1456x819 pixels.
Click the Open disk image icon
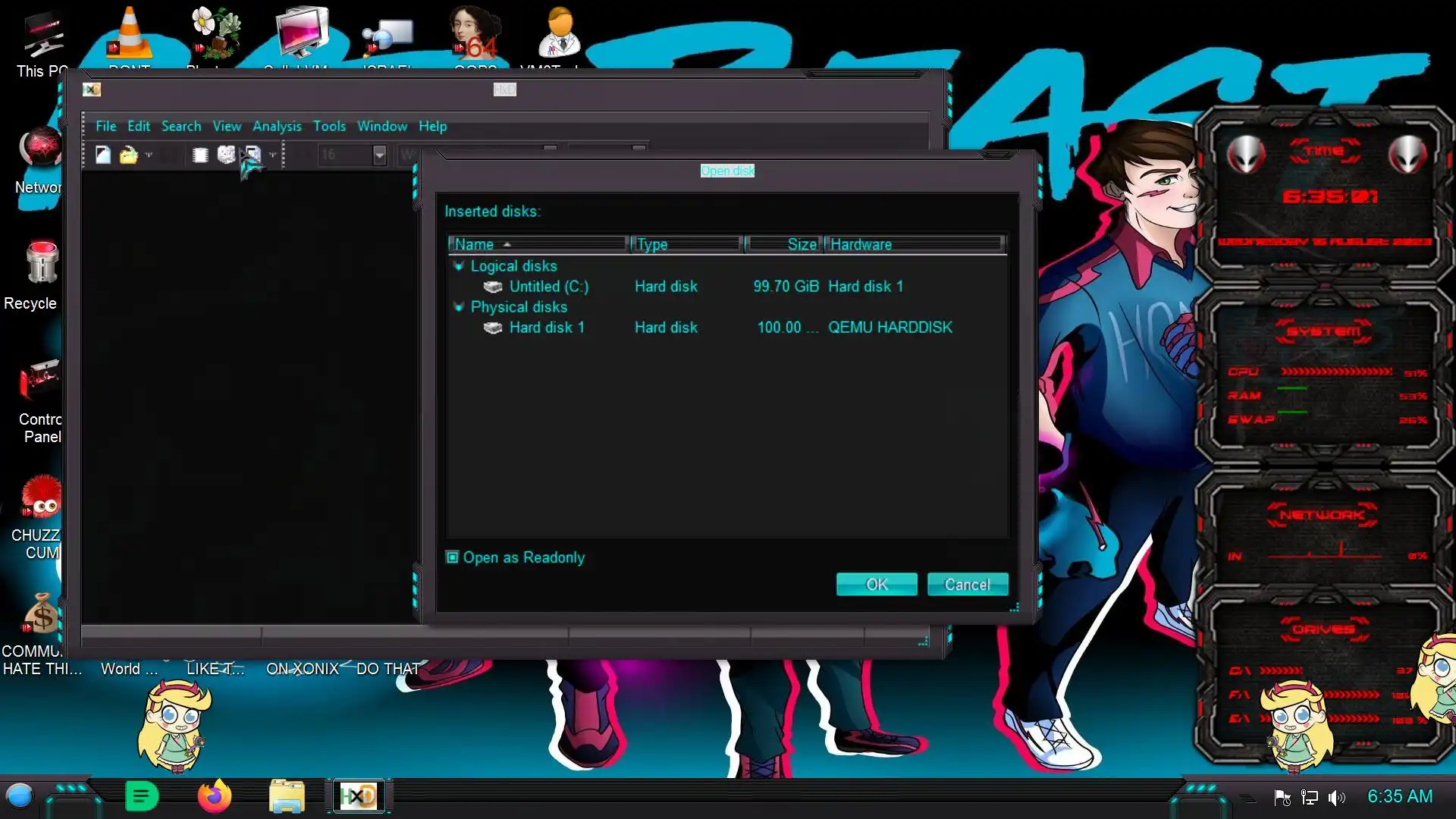253,155
